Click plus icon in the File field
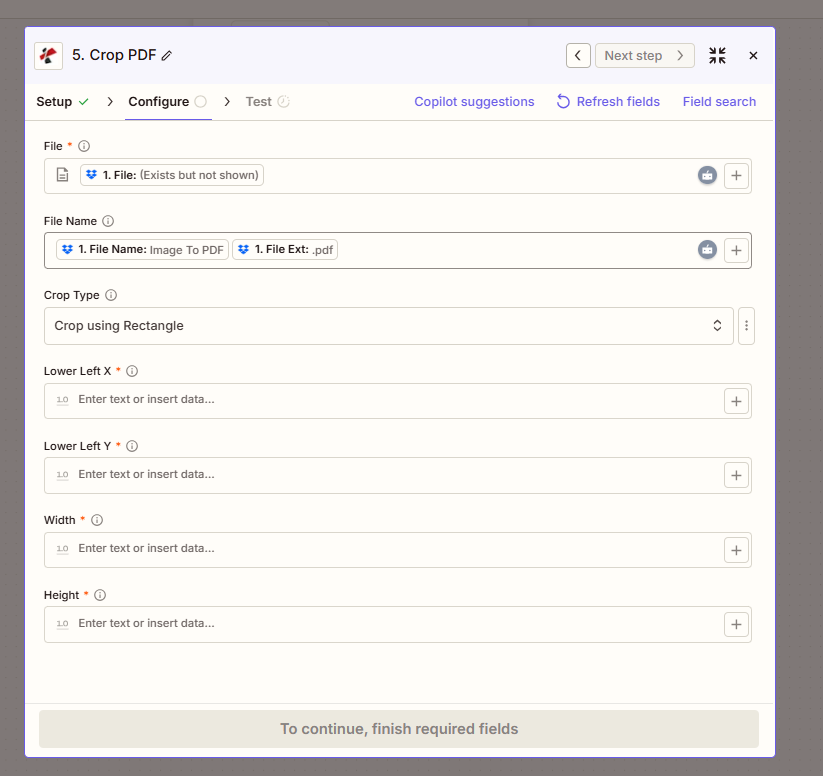 point(736,176)
